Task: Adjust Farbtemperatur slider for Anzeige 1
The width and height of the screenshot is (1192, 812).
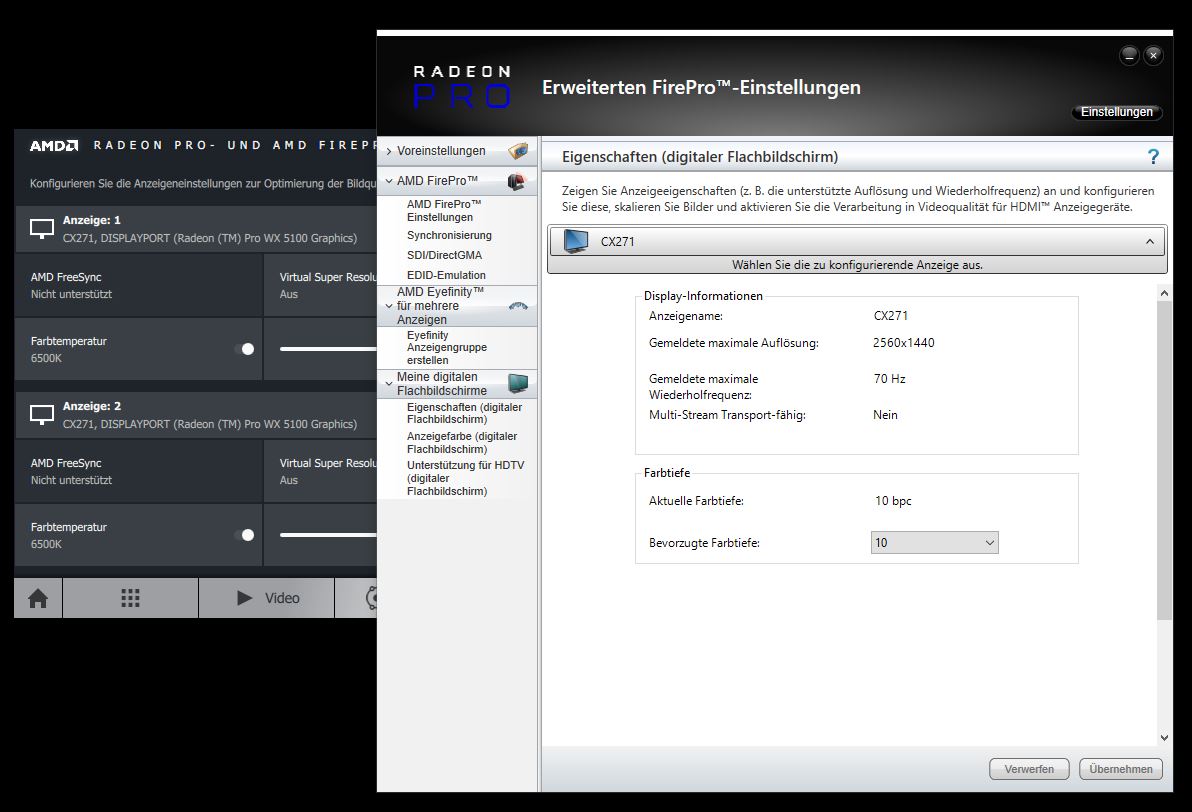Action: (328, 349)
